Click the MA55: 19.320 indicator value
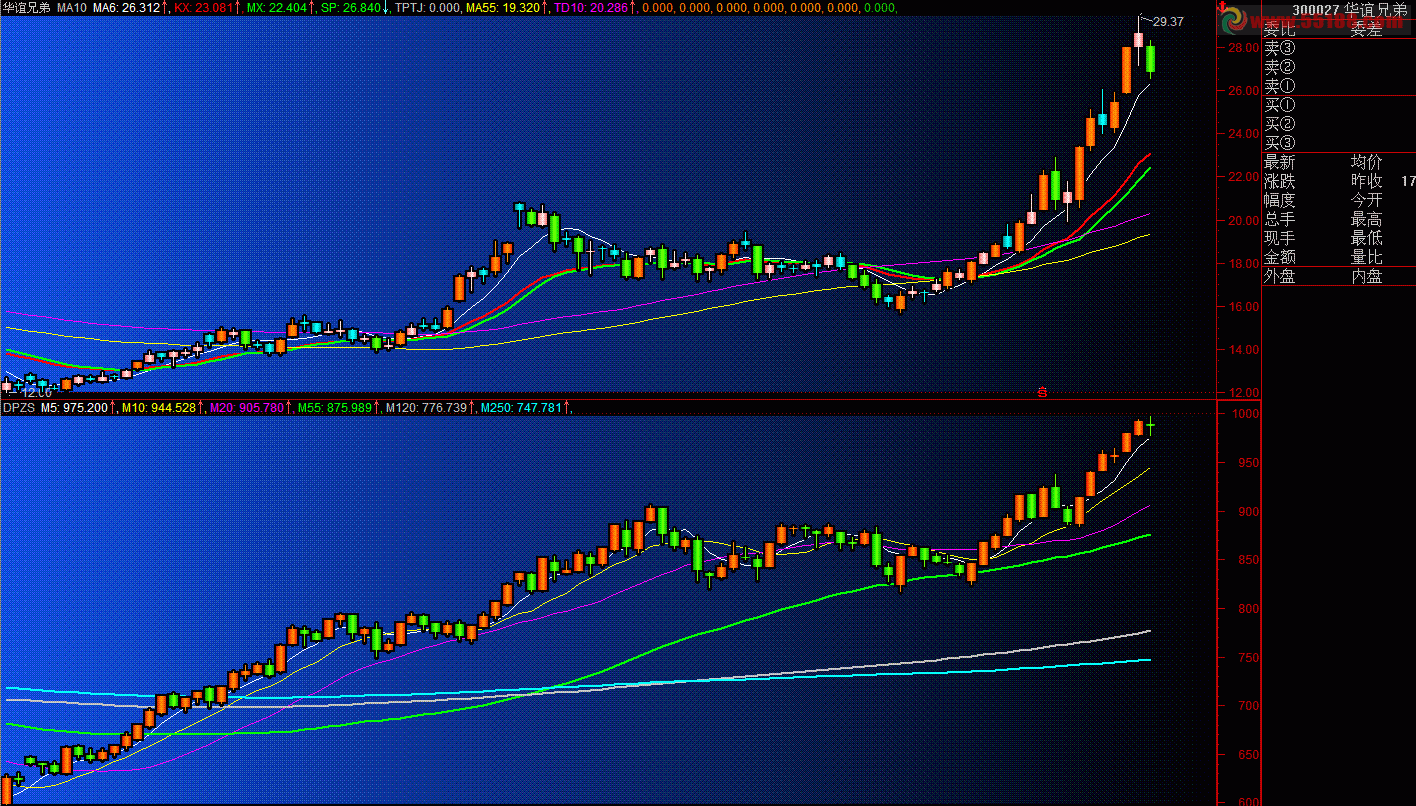This screenshot has width=1416, height=806. (503, 7)
